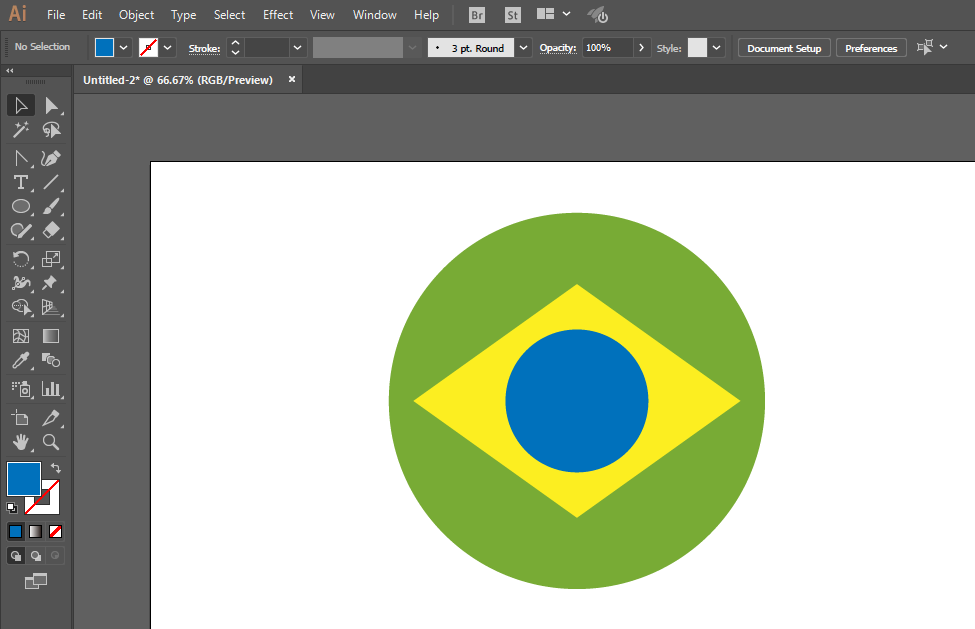Expand the opacity slider arrow
Image resolution: width=975 pixels, height=629 pixels.
point(642,48)
